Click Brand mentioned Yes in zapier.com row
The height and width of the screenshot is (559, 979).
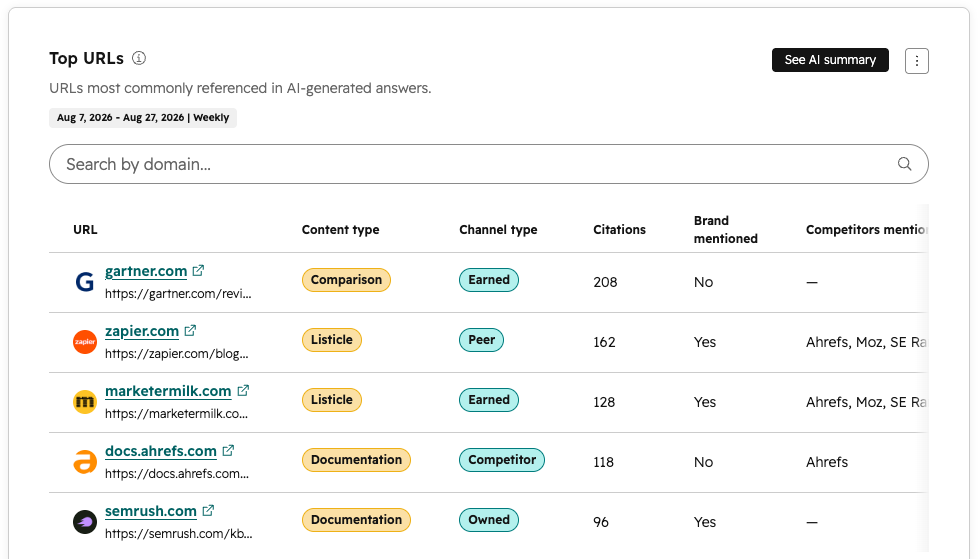point(705,342)
